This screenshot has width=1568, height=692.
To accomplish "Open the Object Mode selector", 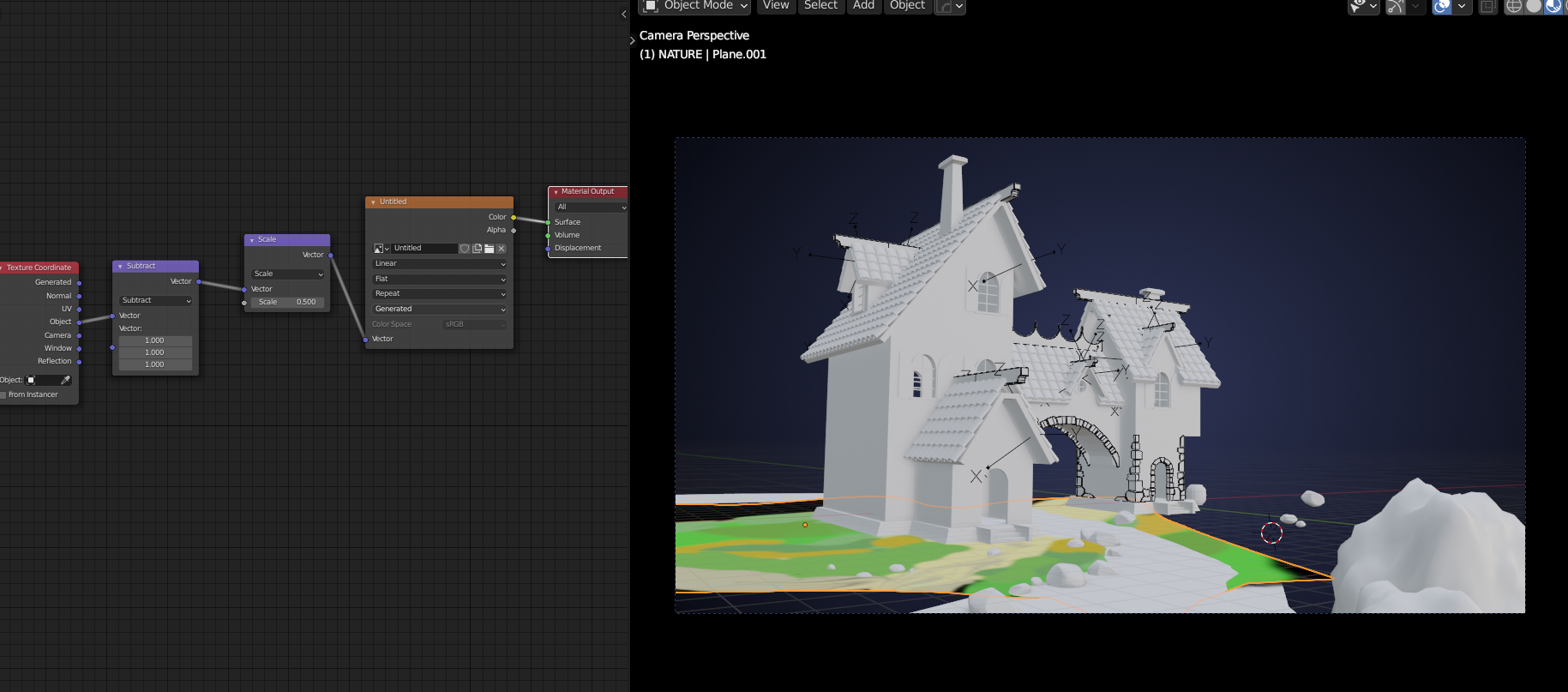I will [x=695, y=6].
